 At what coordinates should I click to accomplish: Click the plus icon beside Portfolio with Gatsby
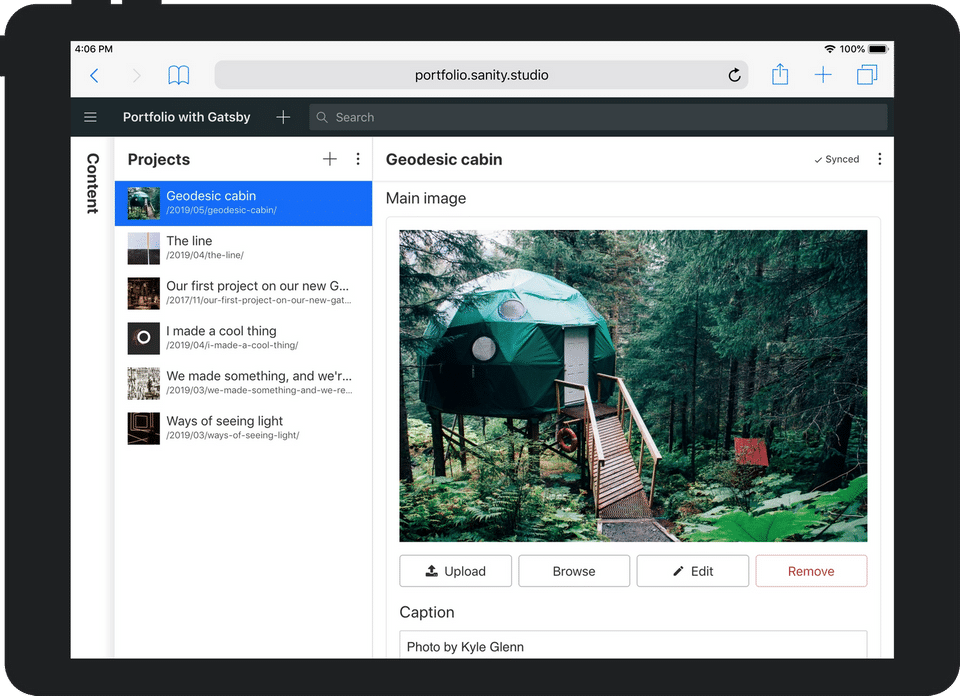click(283, 117)
